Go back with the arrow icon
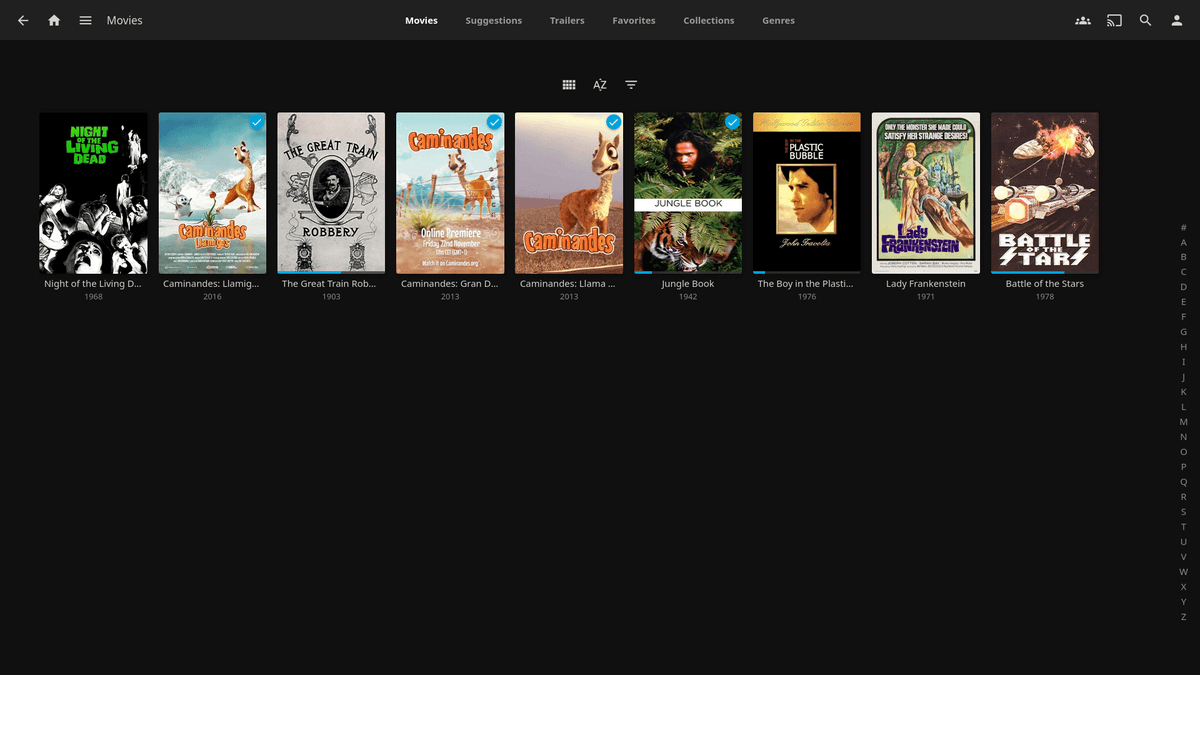 pyautogui.click(x=23, y=20)
